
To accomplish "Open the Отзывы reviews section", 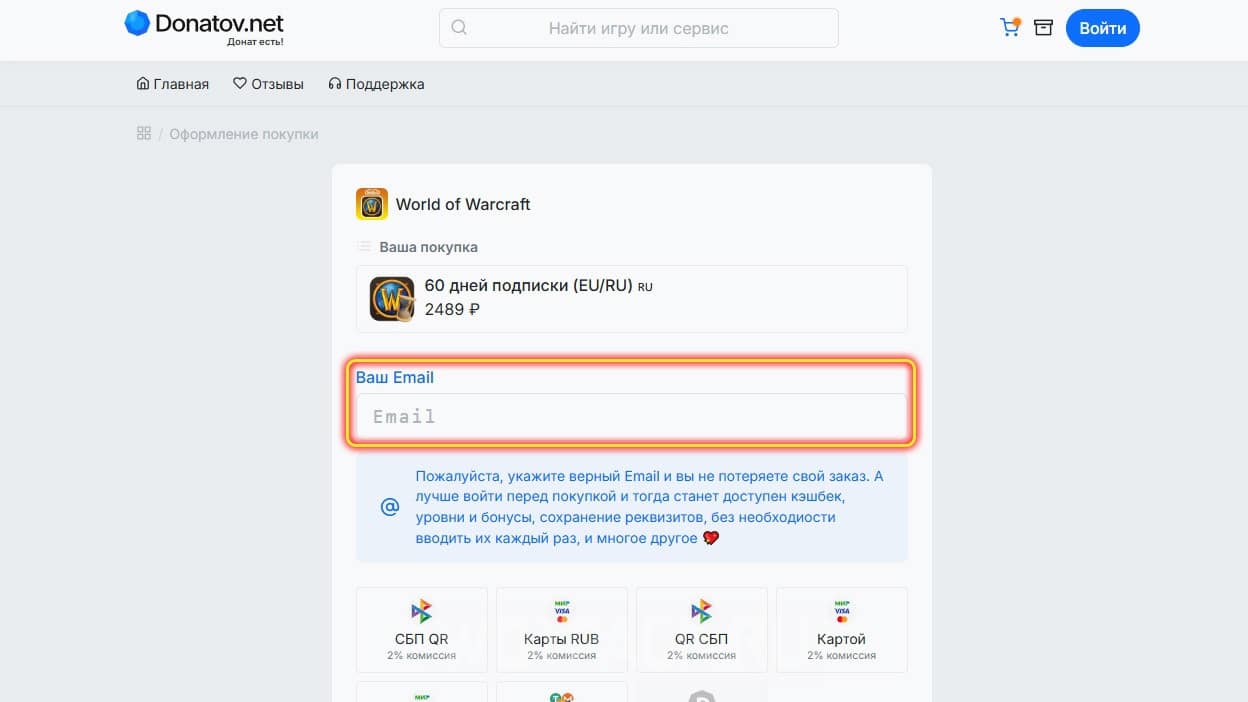I will pyautogui.click(x=268, y=84).
